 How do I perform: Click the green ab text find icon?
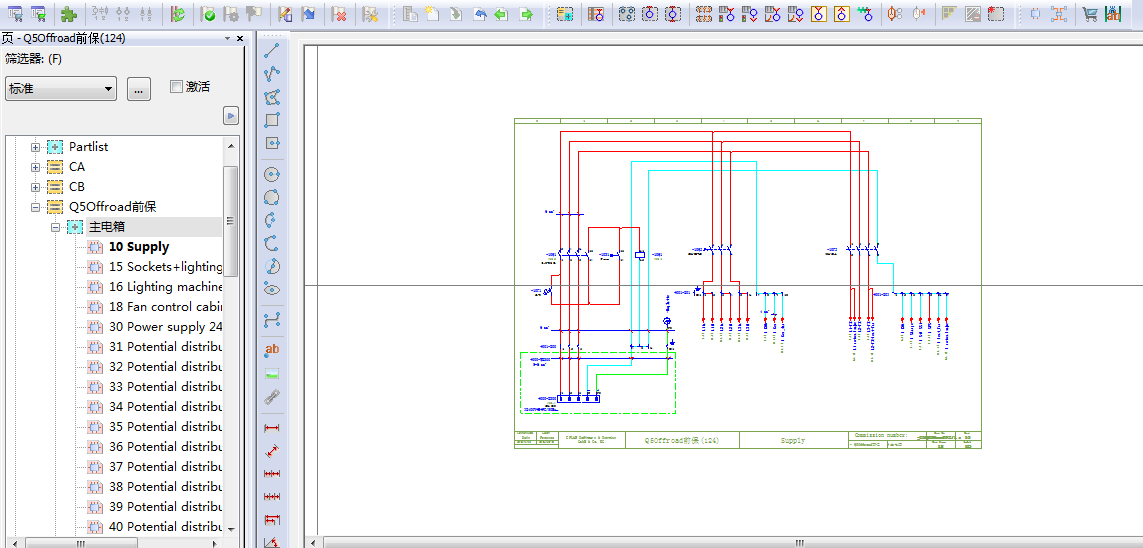(1113, 13)
